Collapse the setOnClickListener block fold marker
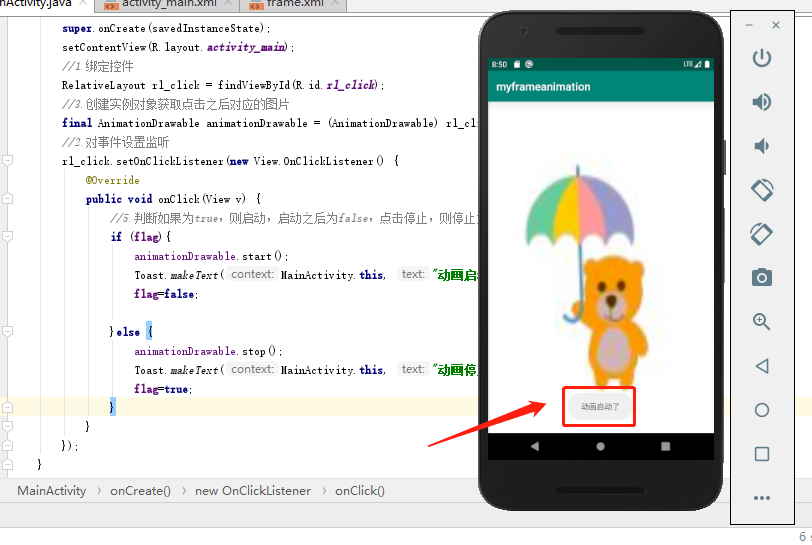812x545 pixels. (x=7, y=161)
